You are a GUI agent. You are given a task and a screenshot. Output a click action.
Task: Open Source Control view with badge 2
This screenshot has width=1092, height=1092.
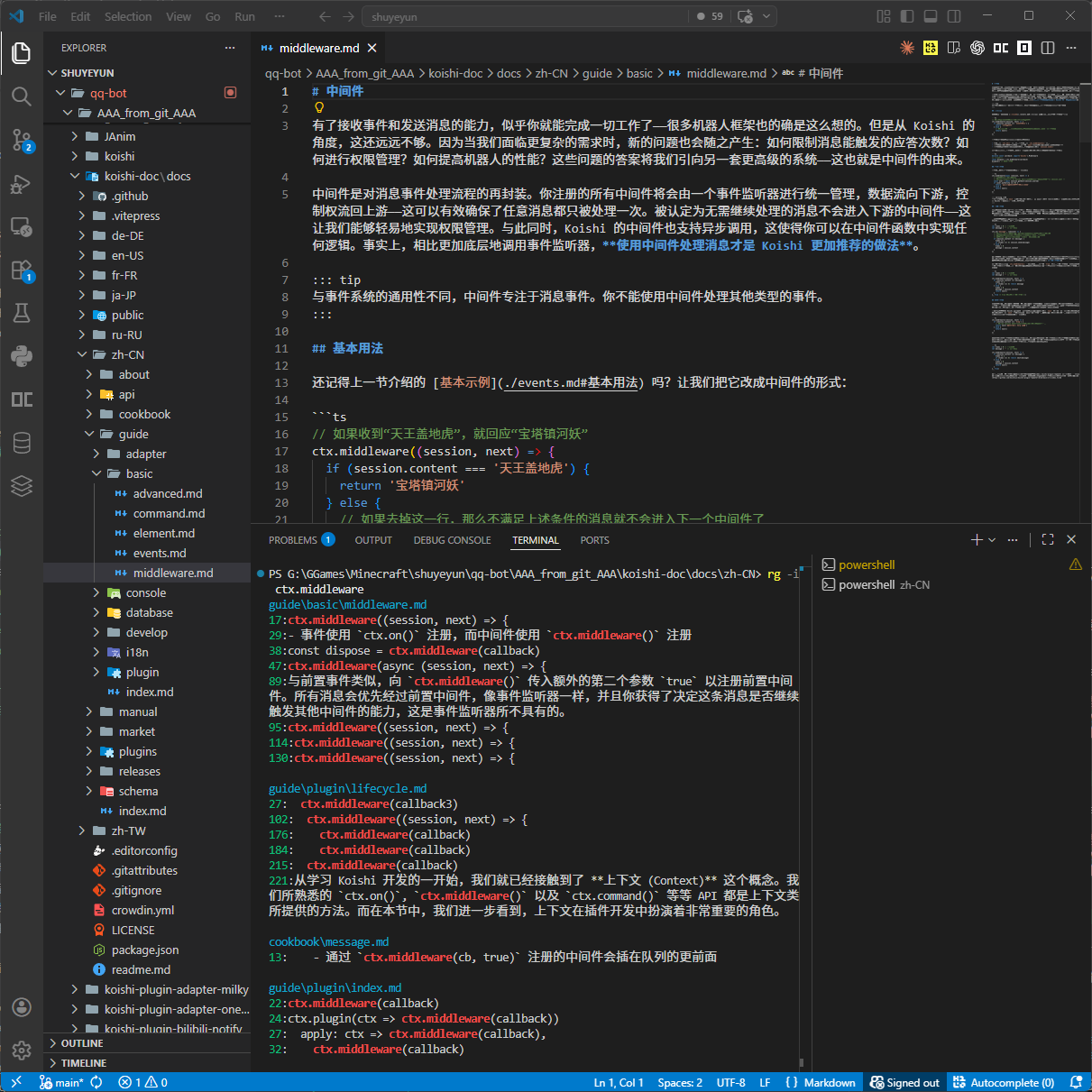(x=22, y=140)
